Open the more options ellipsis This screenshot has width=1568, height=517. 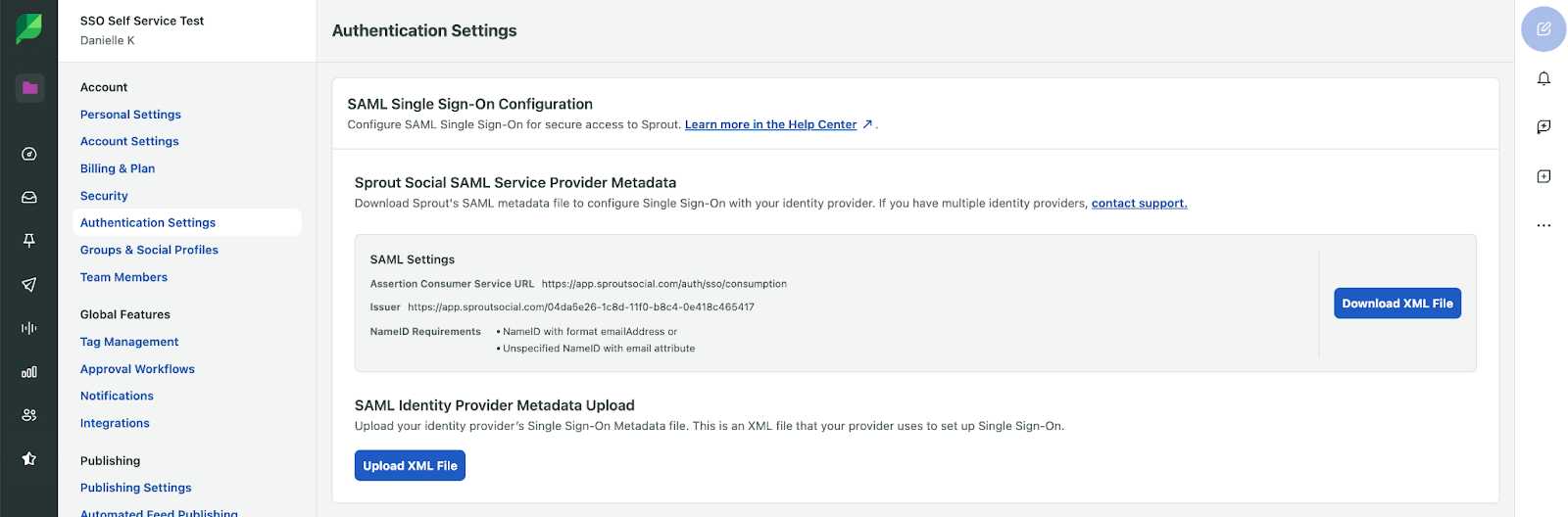tap(1543, 225)
